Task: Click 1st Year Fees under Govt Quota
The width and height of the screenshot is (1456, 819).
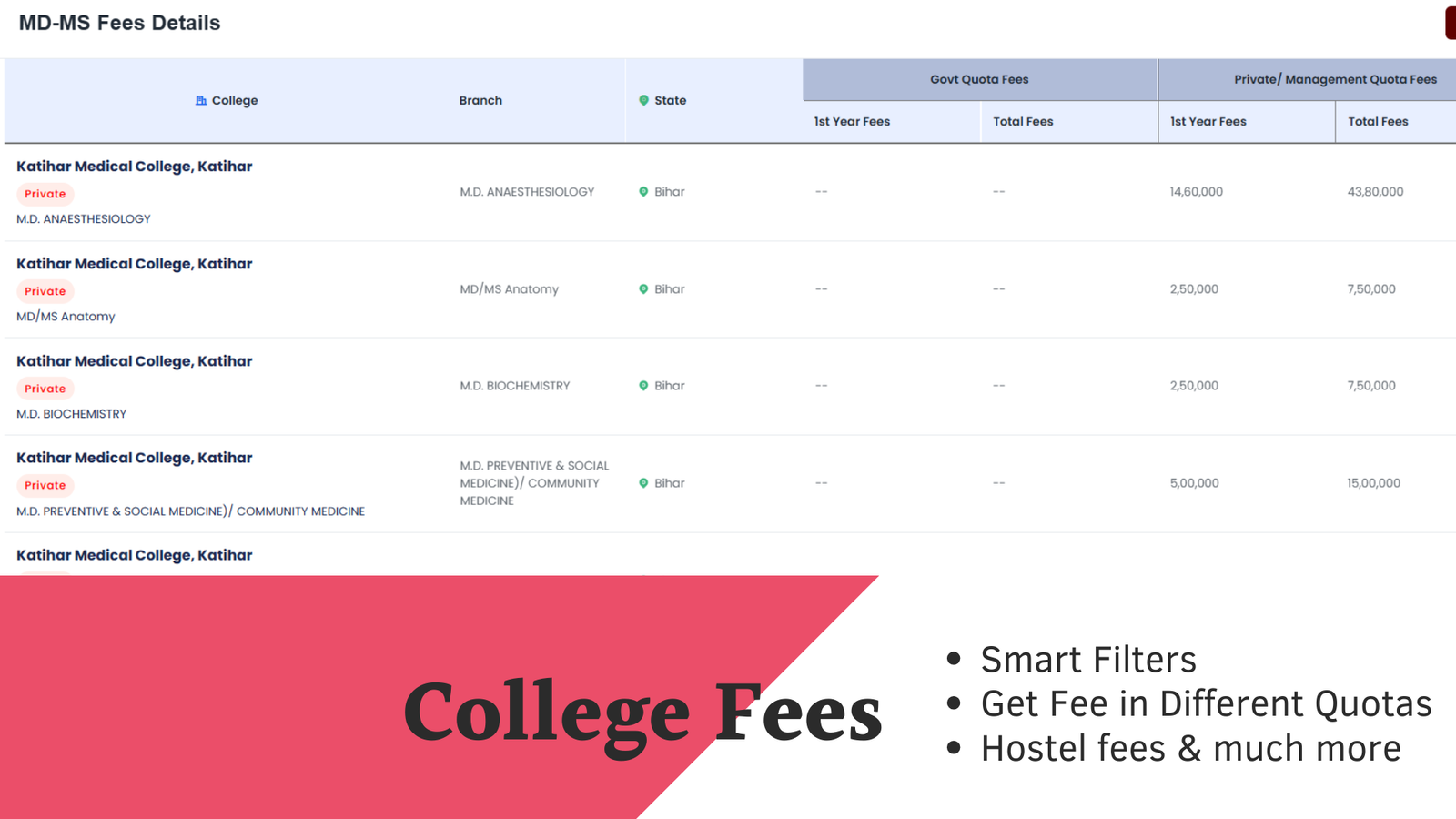Action: coord(852,121)
